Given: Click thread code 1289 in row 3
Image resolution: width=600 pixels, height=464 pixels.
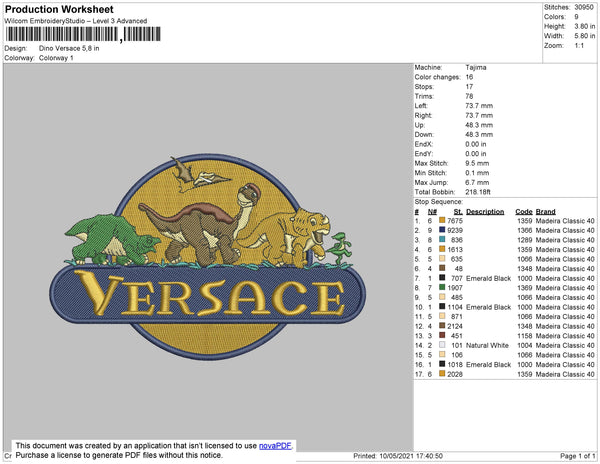Looking at the screenshot, I should click(525, 240).
